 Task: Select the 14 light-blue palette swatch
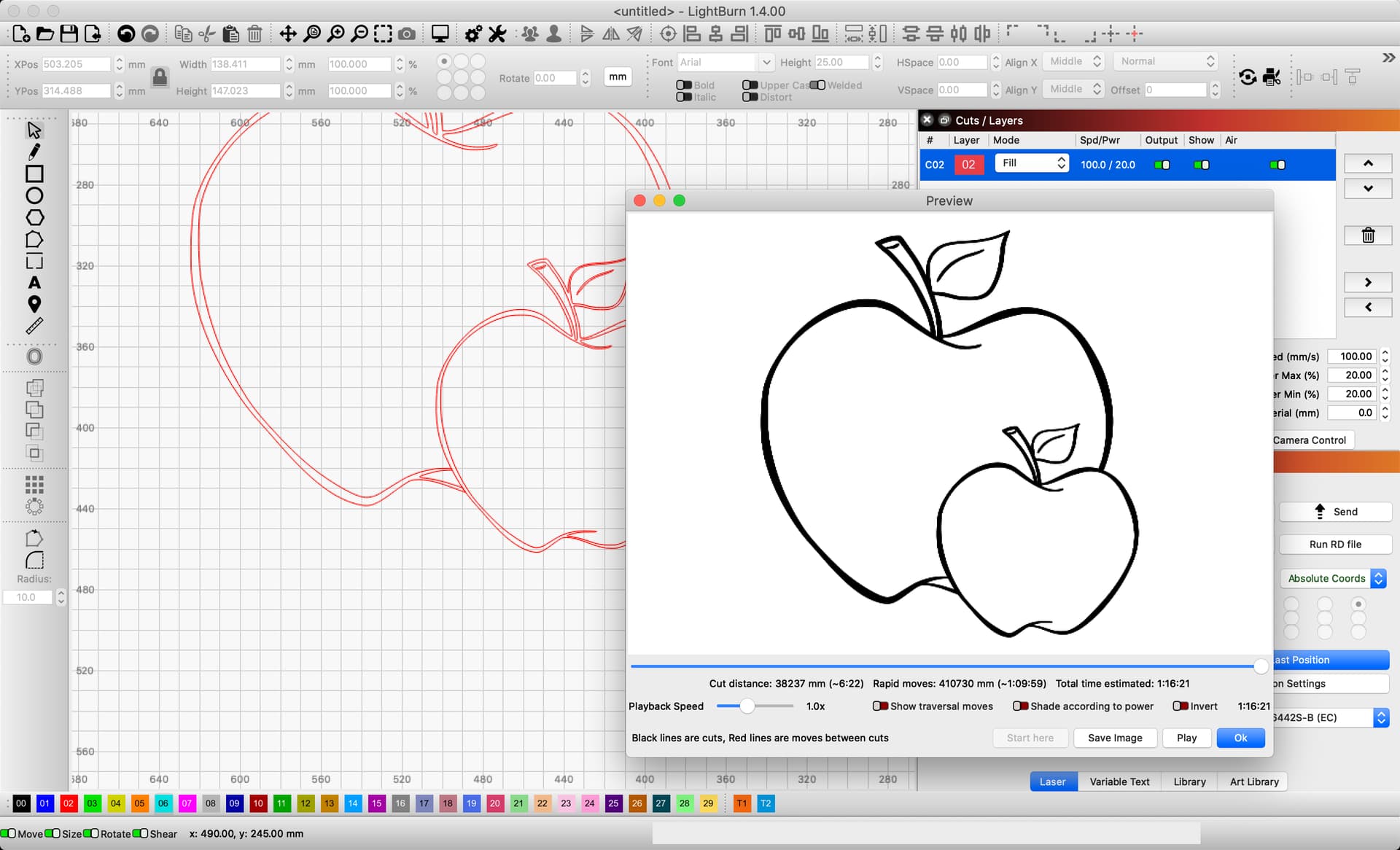[x=353, y=803]
